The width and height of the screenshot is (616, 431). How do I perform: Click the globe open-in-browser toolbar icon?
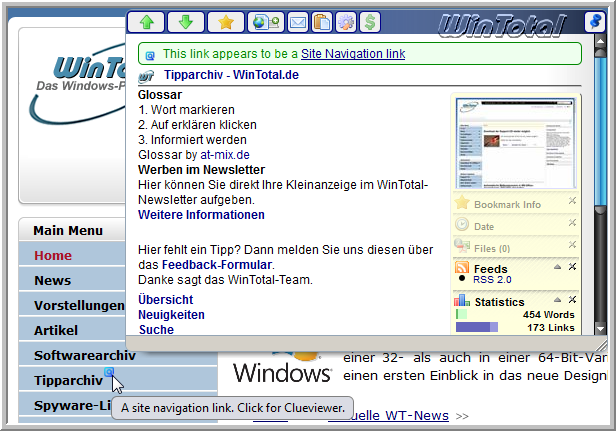266,22
